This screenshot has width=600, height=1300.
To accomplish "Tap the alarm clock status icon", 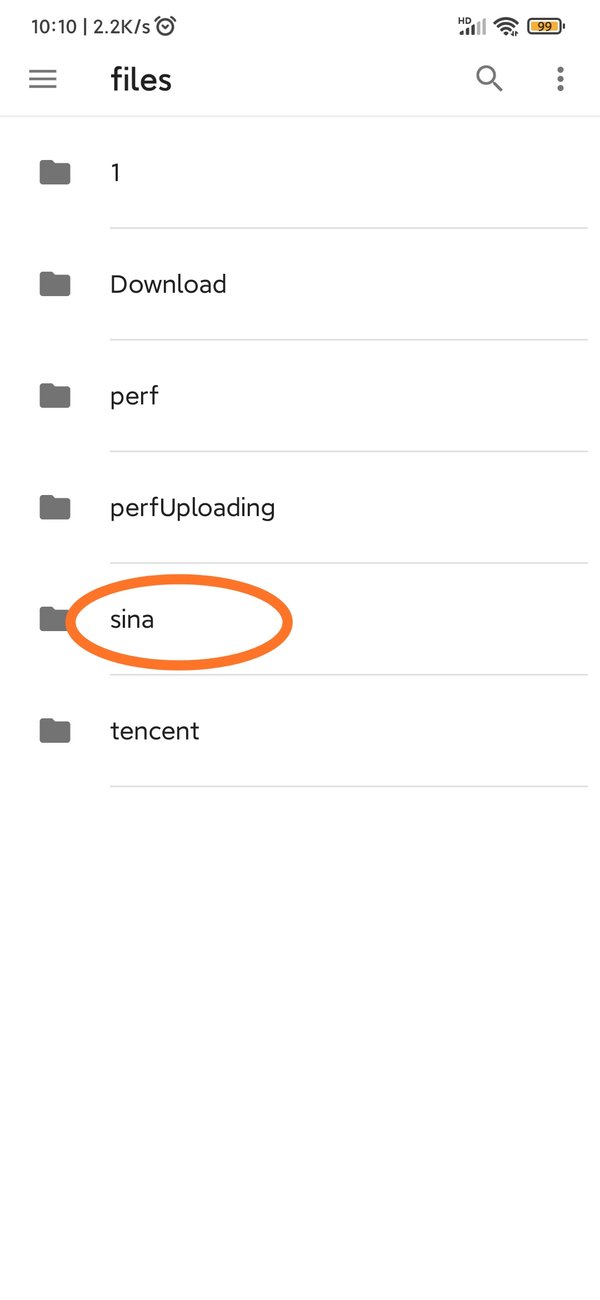I will click(x=165, y=27).
